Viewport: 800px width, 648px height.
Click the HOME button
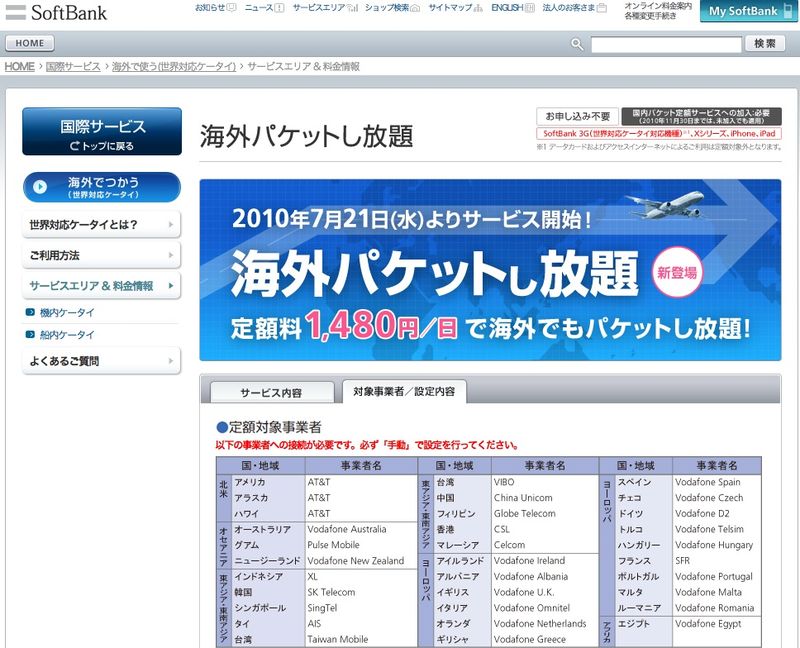coord(30,43)
